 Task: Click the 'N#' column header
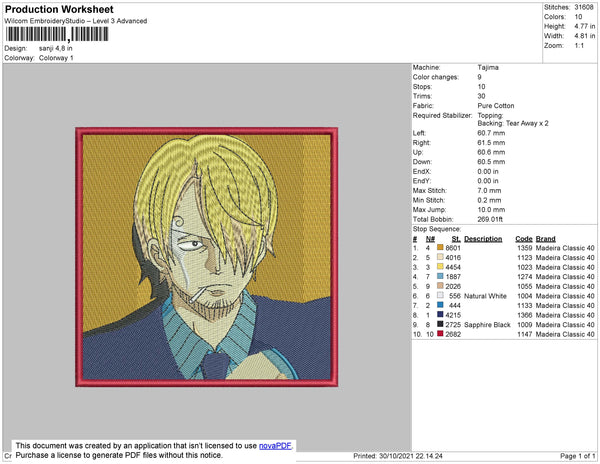click(x=430, y=239)
